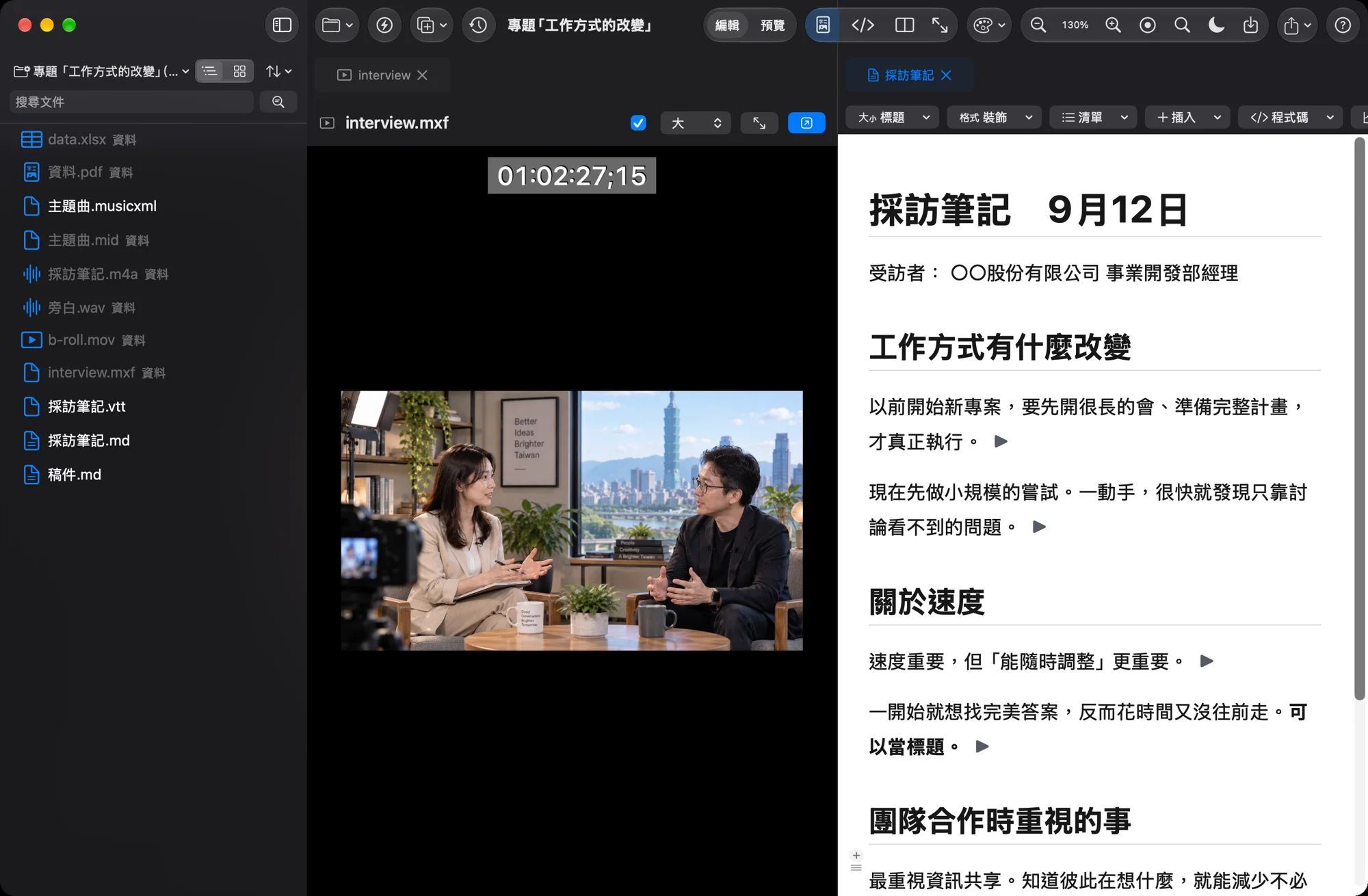Click the search magnifier in the toolbar
Image resolution: width=1368 pixels, height=896 pixels.
pos(1182,25)
